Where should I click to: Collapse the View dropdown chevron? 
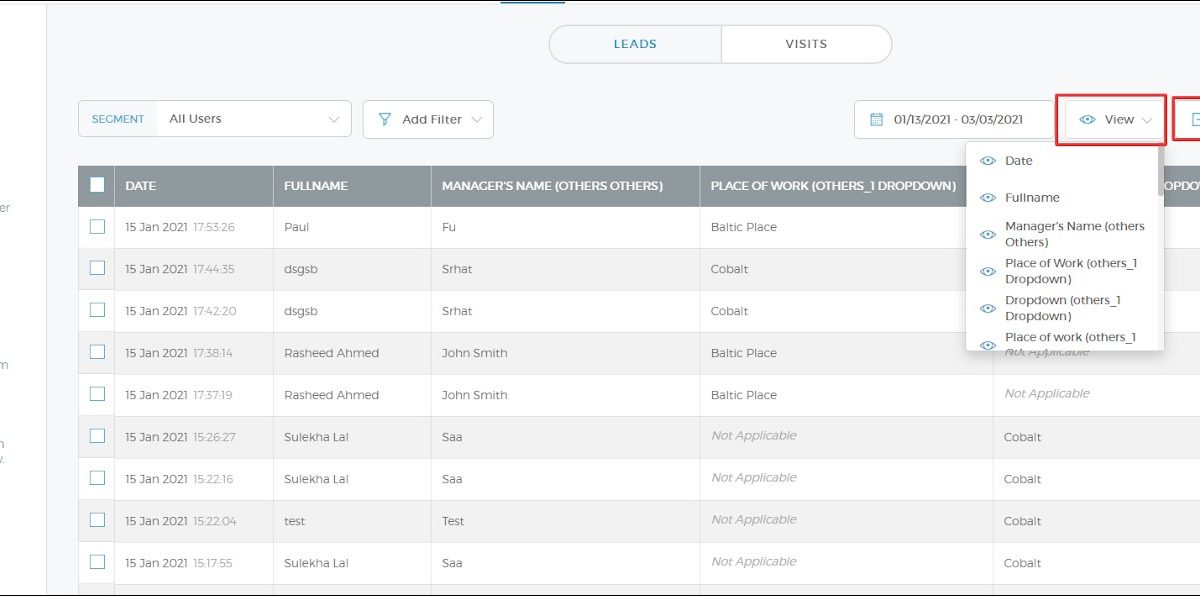(x=1147, y=120)
